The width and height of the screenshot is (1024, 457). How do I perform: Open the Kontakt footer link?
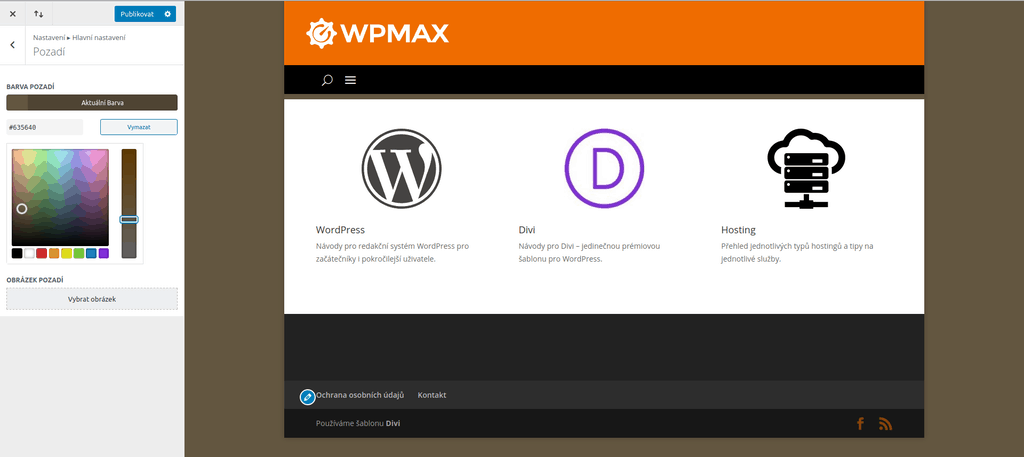point(432,395)
